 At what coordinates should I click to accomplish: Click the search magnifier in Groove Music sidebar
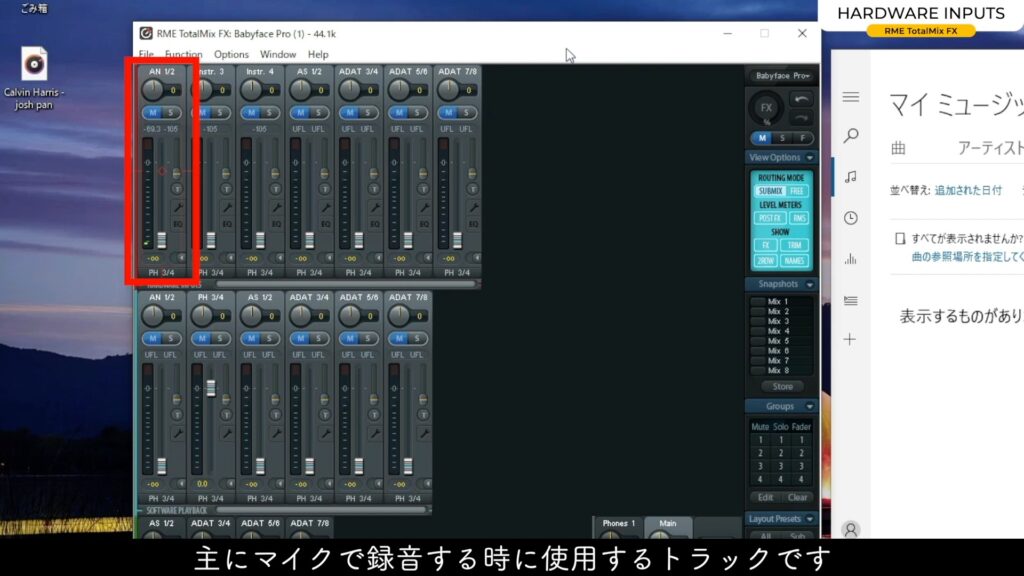850,136
